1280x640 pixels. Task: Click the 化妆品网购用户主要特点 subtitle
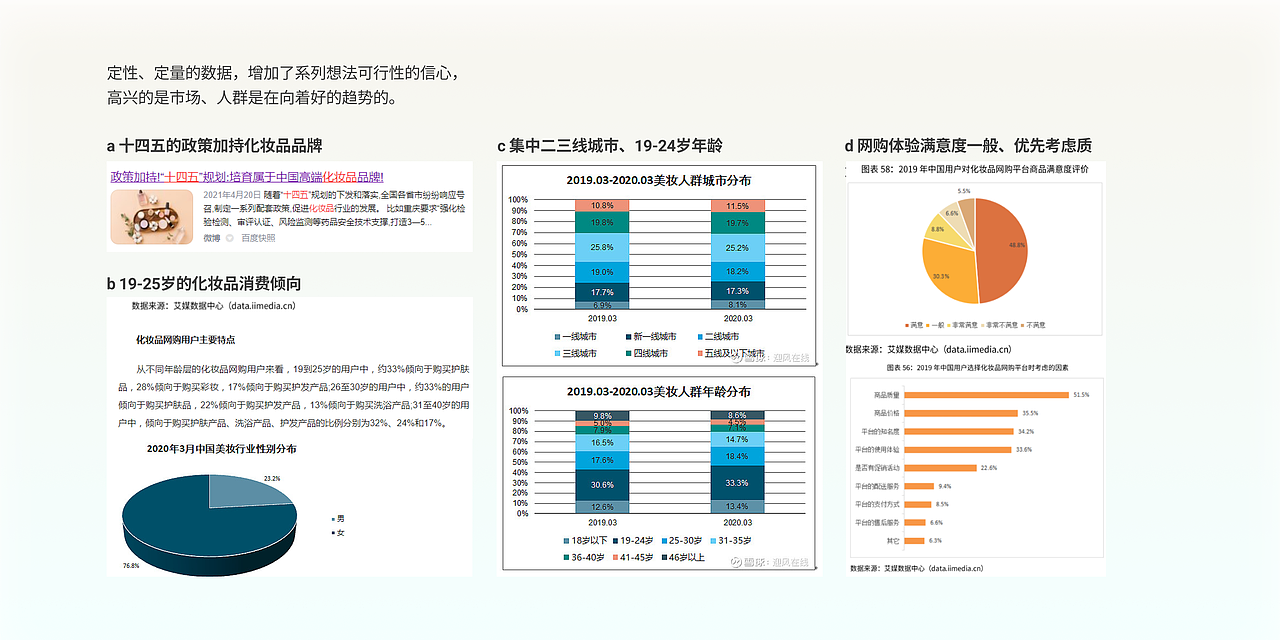(x=185, y=340)
